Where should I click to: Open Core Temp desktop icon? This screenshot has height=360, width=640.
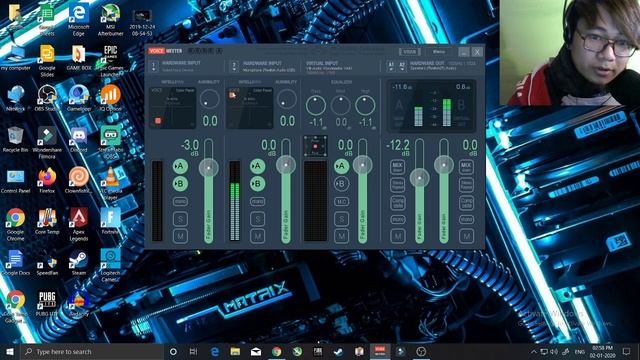tap(47, 221)
